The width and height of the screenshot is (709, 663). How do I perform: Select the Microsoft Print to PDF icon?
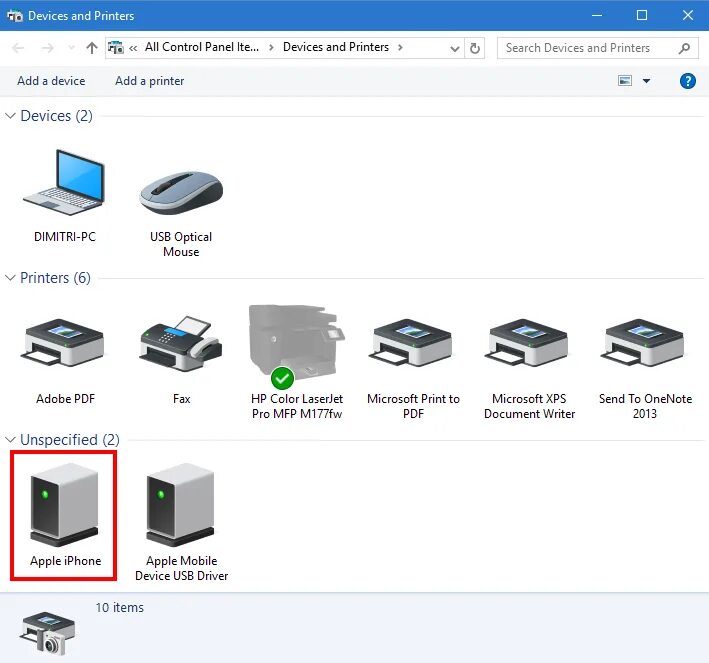coord(411,342)
